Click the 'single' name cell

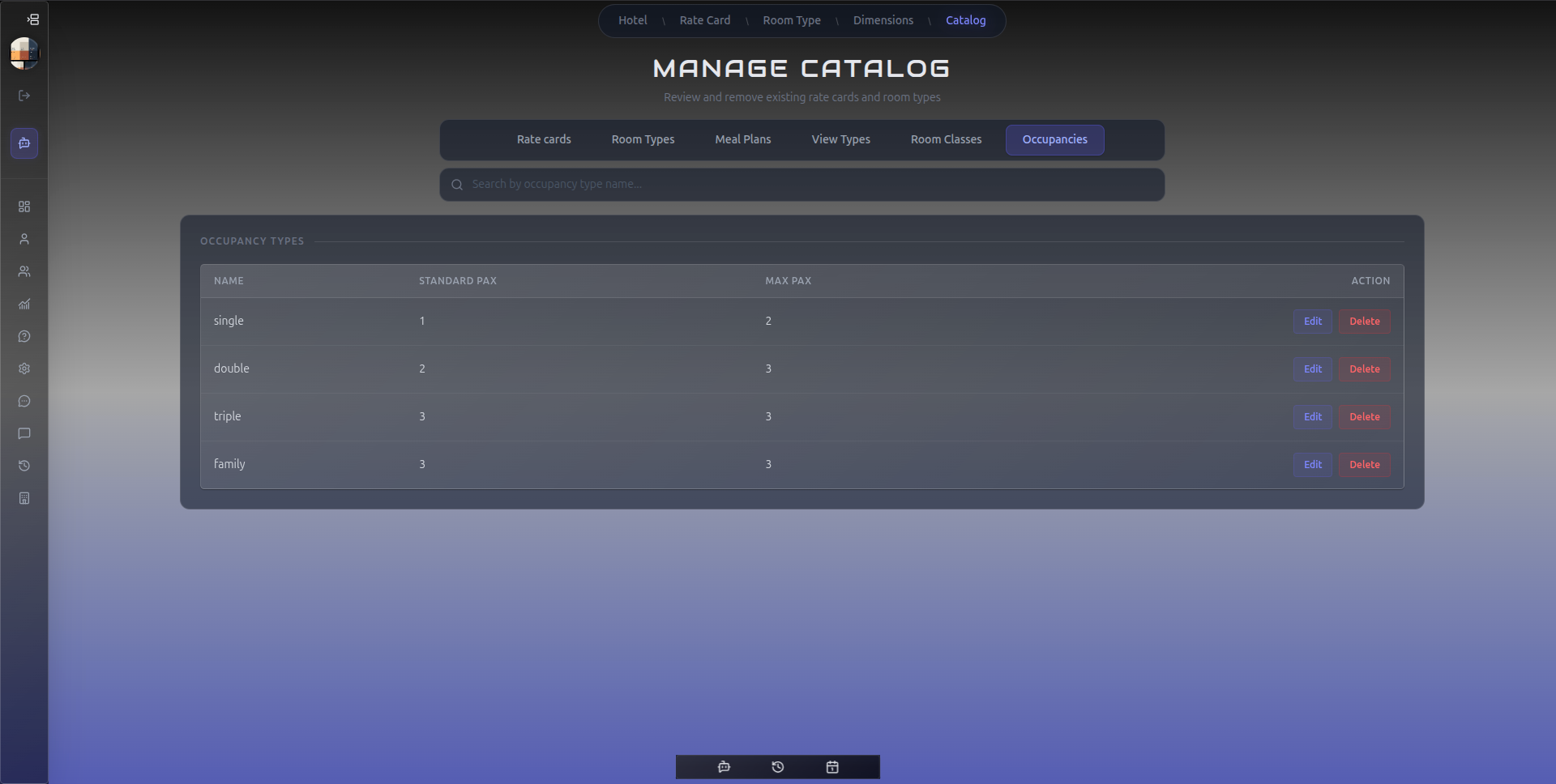[229, 321]
